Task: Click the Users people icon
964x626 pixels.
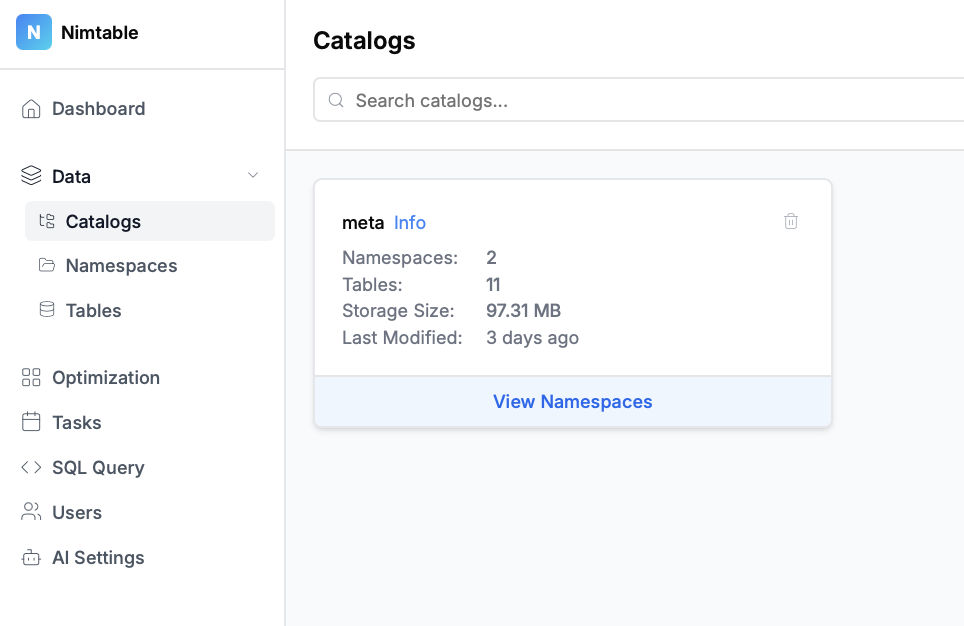Action: pyautogui.click(x=31, y=512)
